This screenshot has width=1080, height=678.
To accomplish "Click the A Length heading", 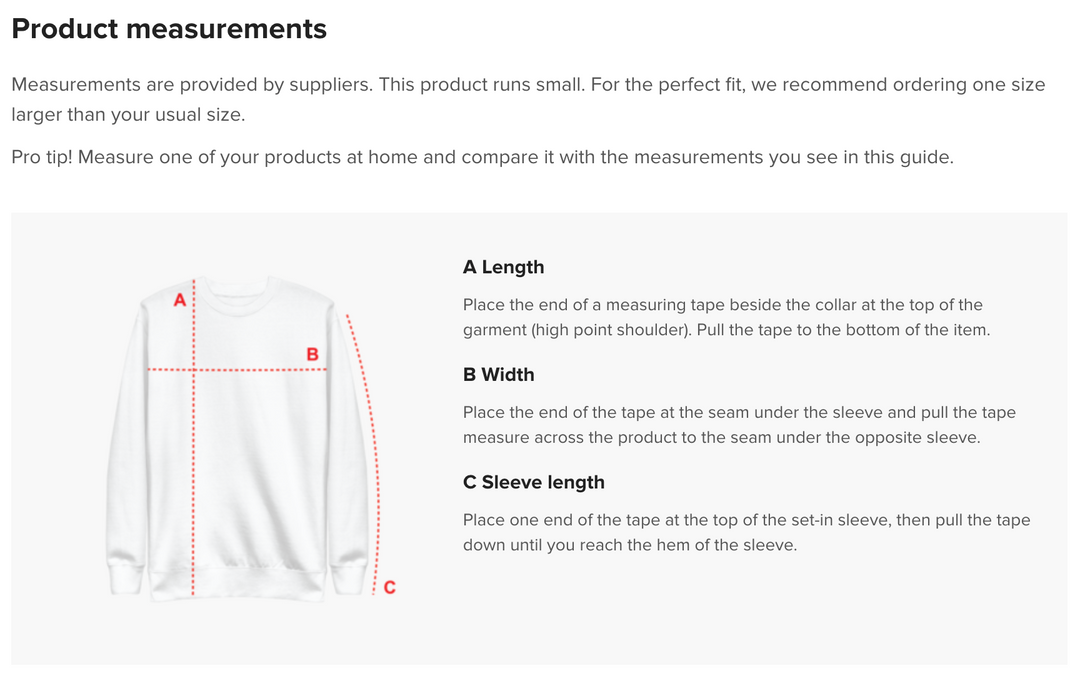I will tap(503, 267).
